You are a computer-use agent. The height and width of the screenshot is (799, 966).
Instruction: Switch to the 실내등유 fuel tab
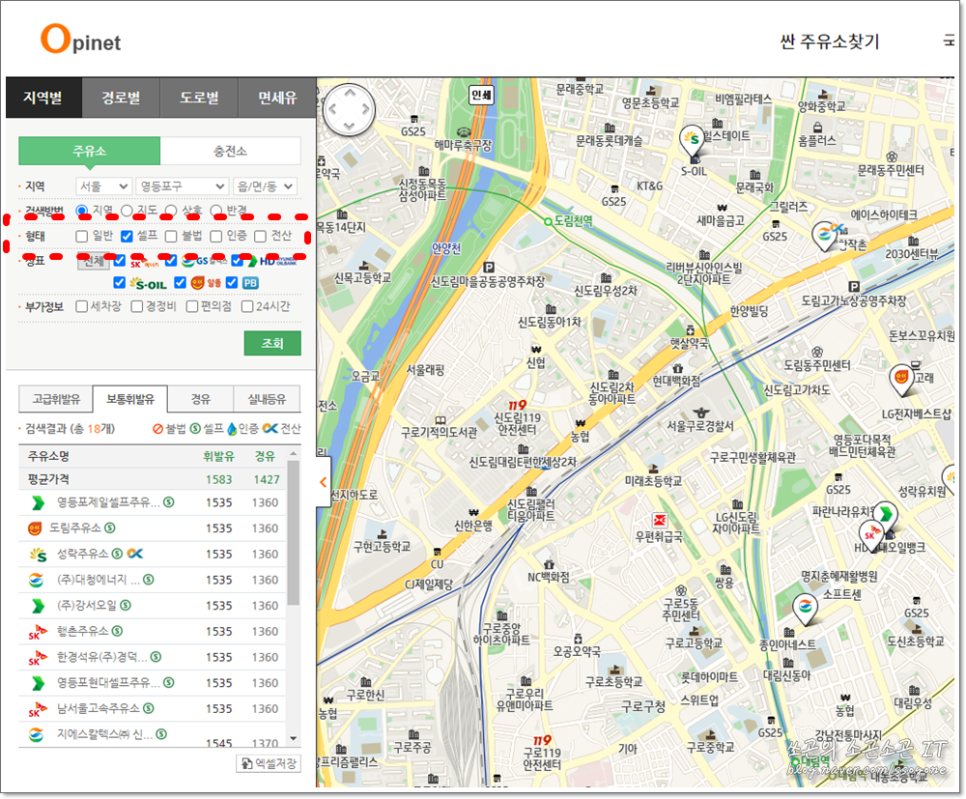pos(267,399)
